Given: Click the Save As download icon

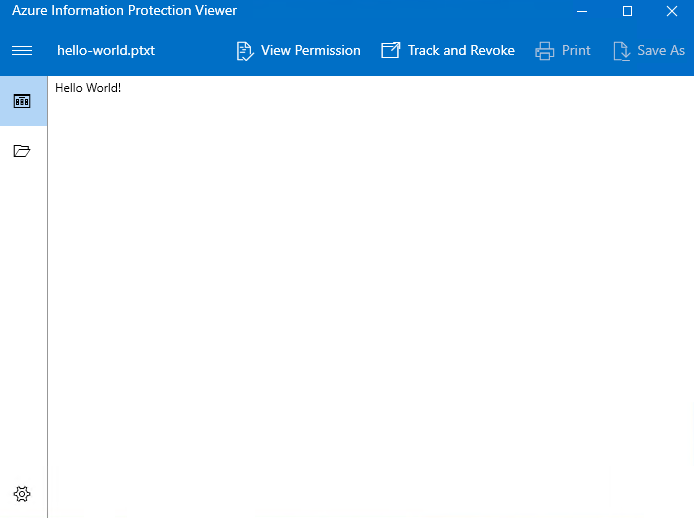Looking at the screenshot, I should pos(621,51).
